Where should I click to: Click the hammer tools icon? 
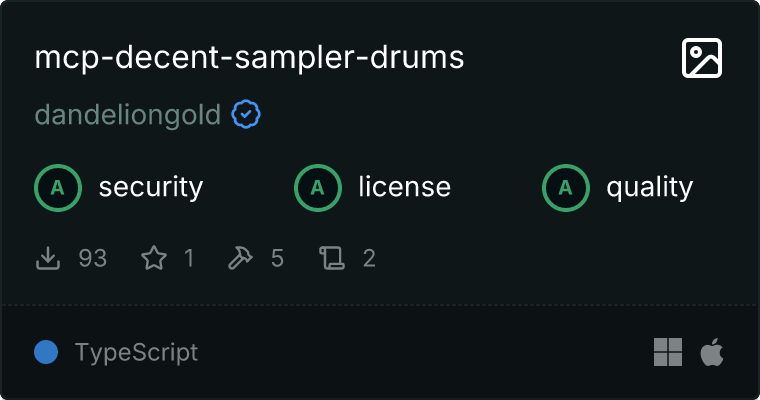tap(241, 259)
